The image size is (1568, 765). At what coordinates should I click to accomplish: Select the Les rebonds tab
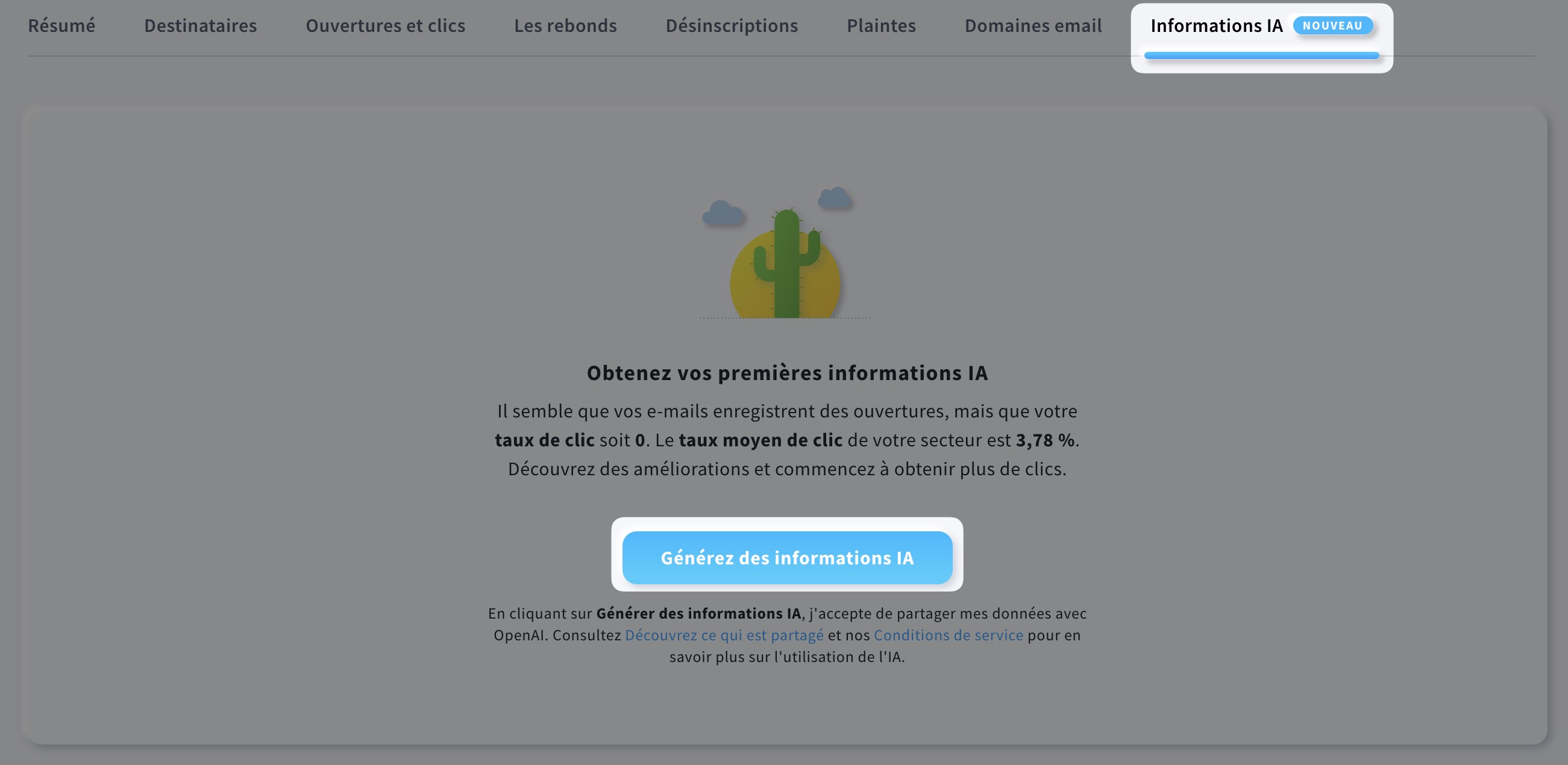(565, 25)
